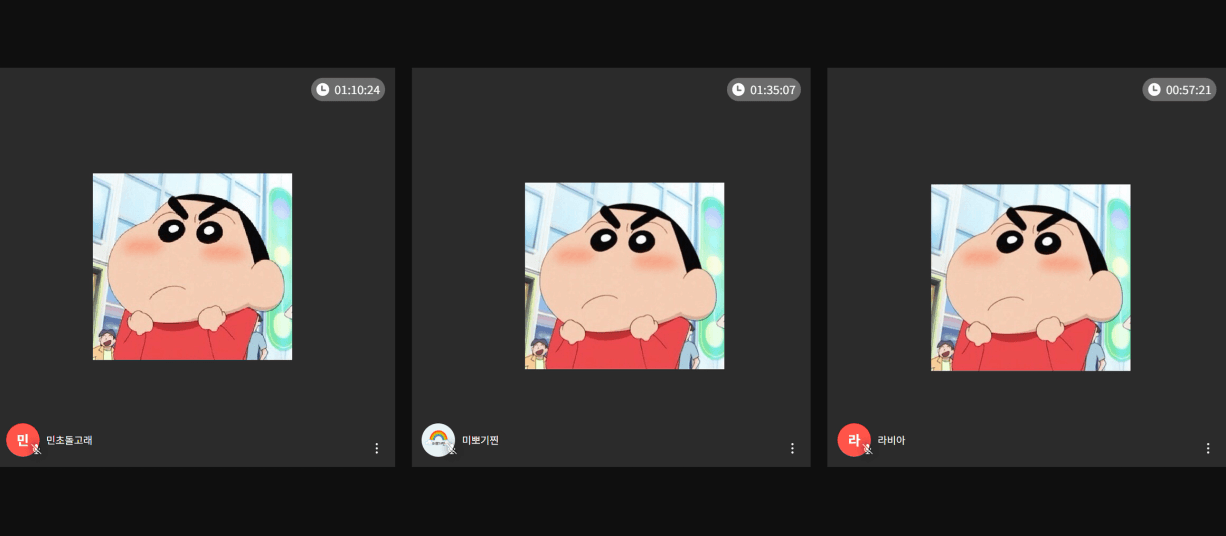Open more options for 민초돌고래 tile
1226x536 pixels.
(377, 448)
